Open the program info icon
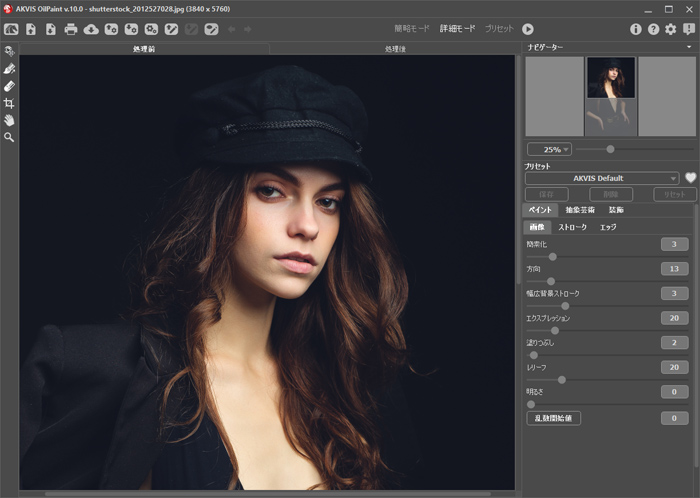The image size is (700, 498). (x=636, y=29)
